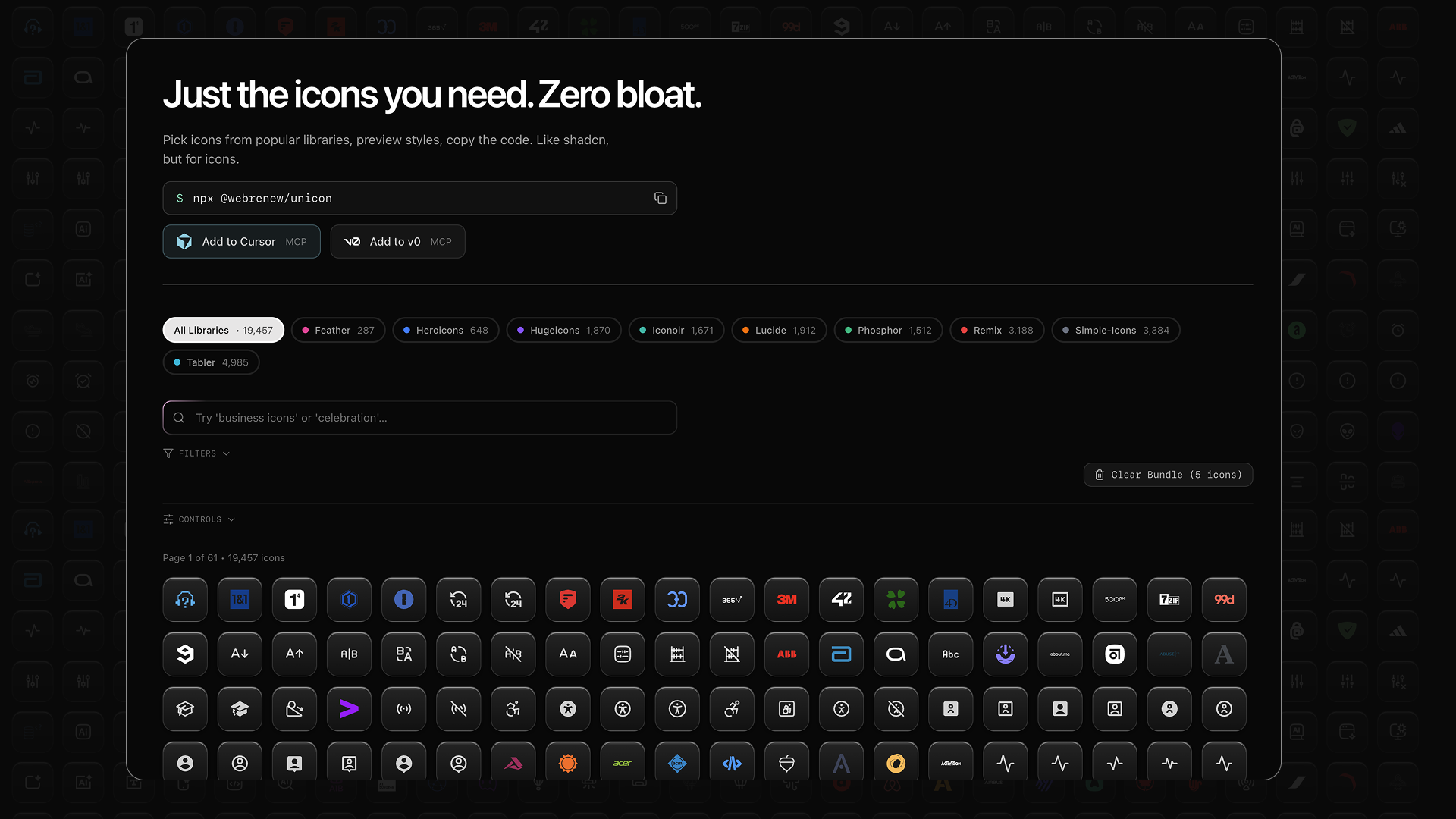Click the 1Password hexagon icon

coord(349,599)
